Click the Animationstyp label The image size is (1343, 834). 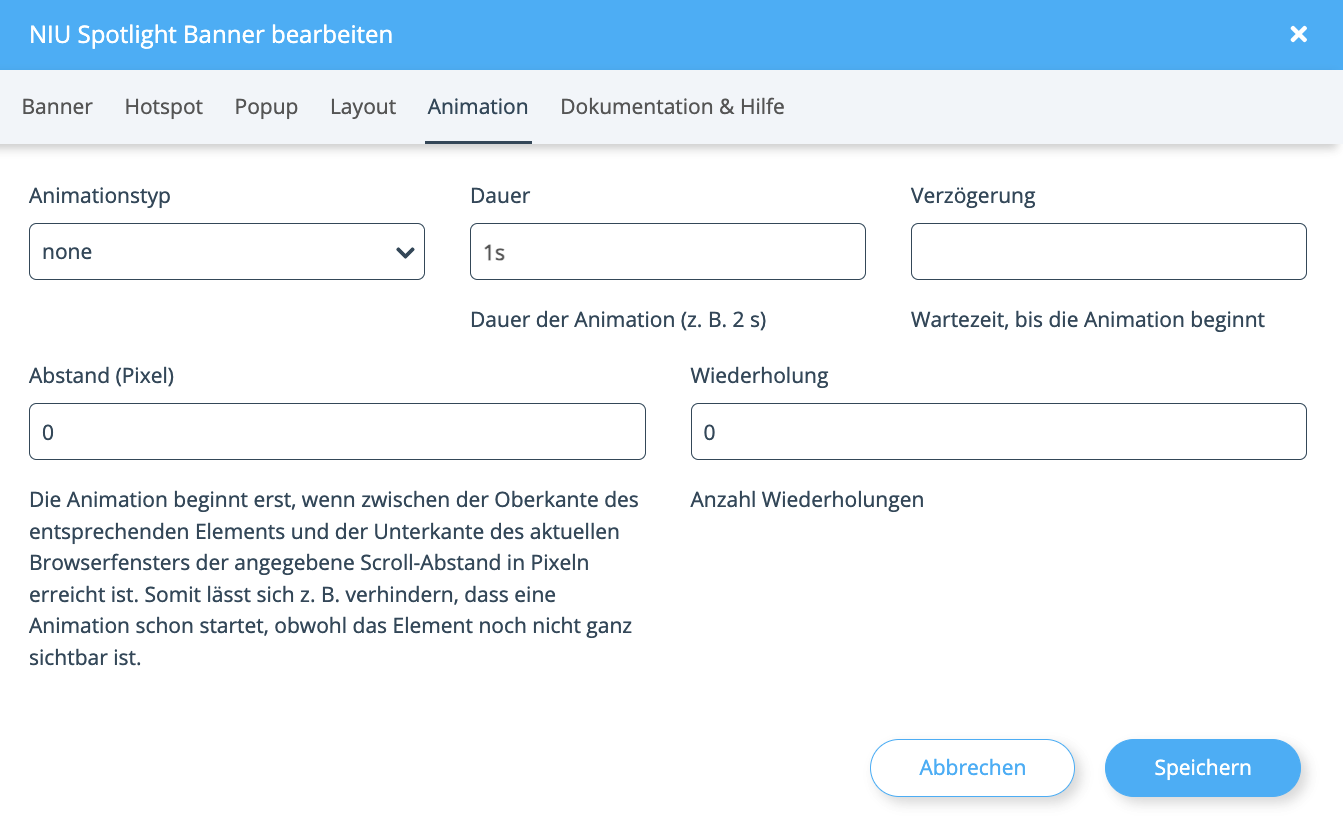[x=100, y=196]
